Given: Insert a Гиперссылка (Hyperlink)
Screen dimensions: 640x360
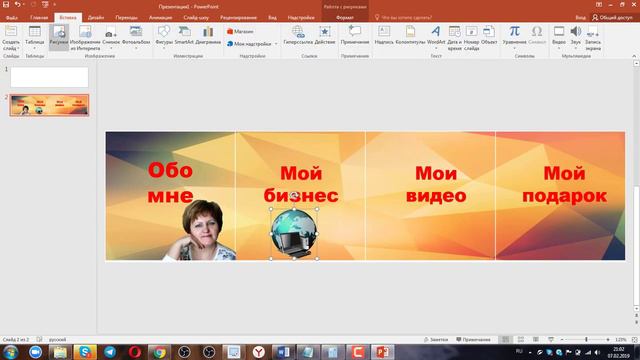Looking at the screenshot, I should click(298, 35).
